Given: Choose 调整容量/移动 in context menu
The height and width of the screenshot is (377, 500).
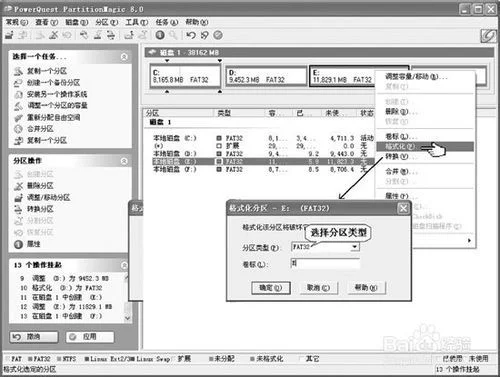Looking at the screenshot, I should (x=425, y=77).
